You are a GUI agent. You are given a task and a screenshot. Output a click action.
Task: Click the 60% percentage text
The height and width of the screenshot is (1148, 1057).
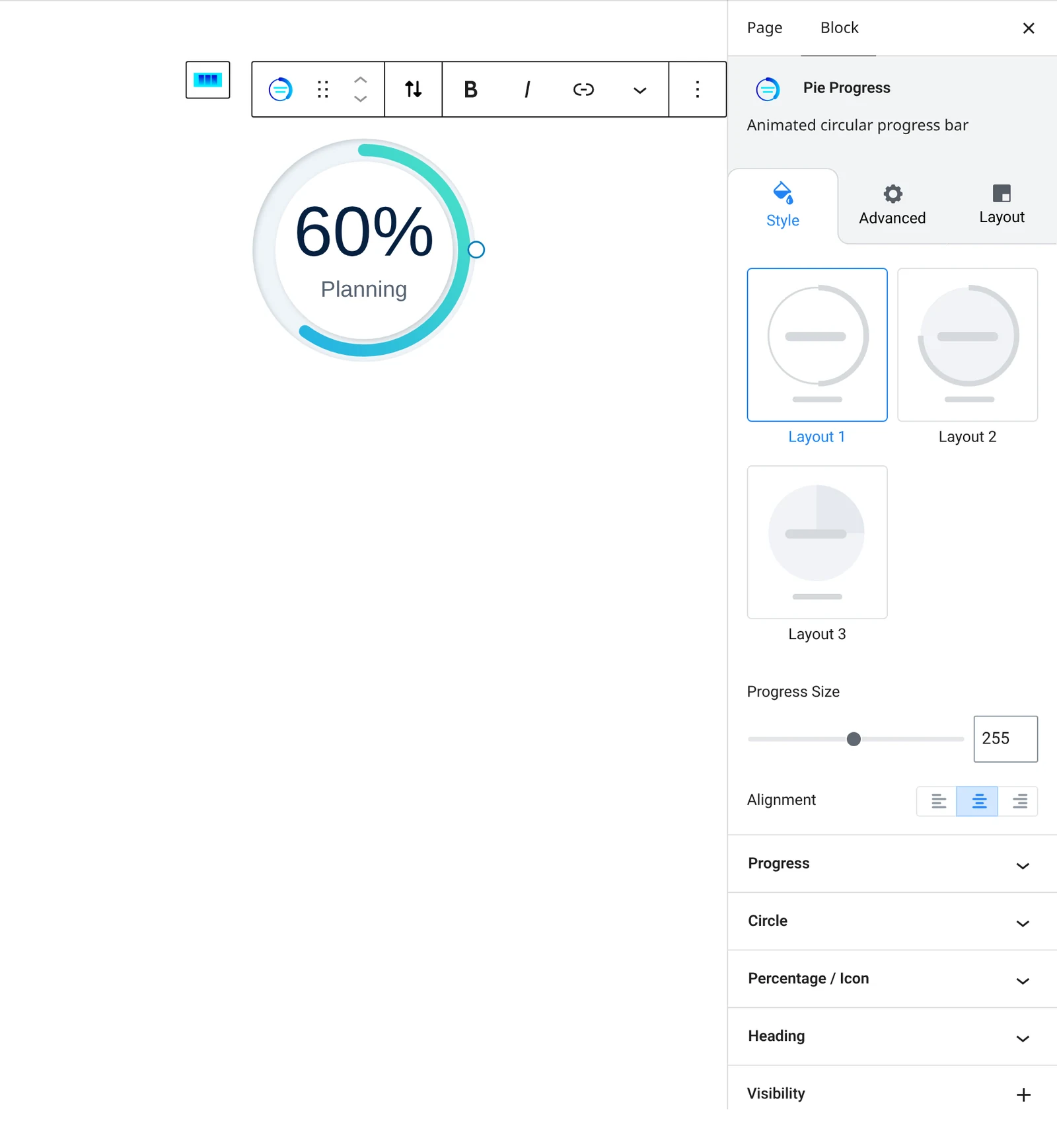pos(364,231)
